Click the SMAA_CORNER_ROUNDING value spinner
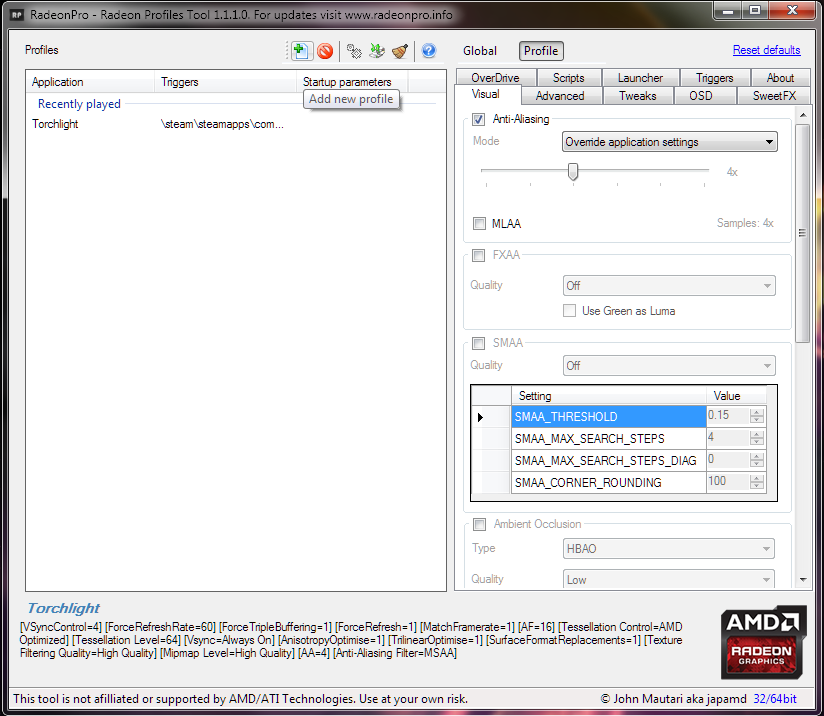 coord(757,482)
